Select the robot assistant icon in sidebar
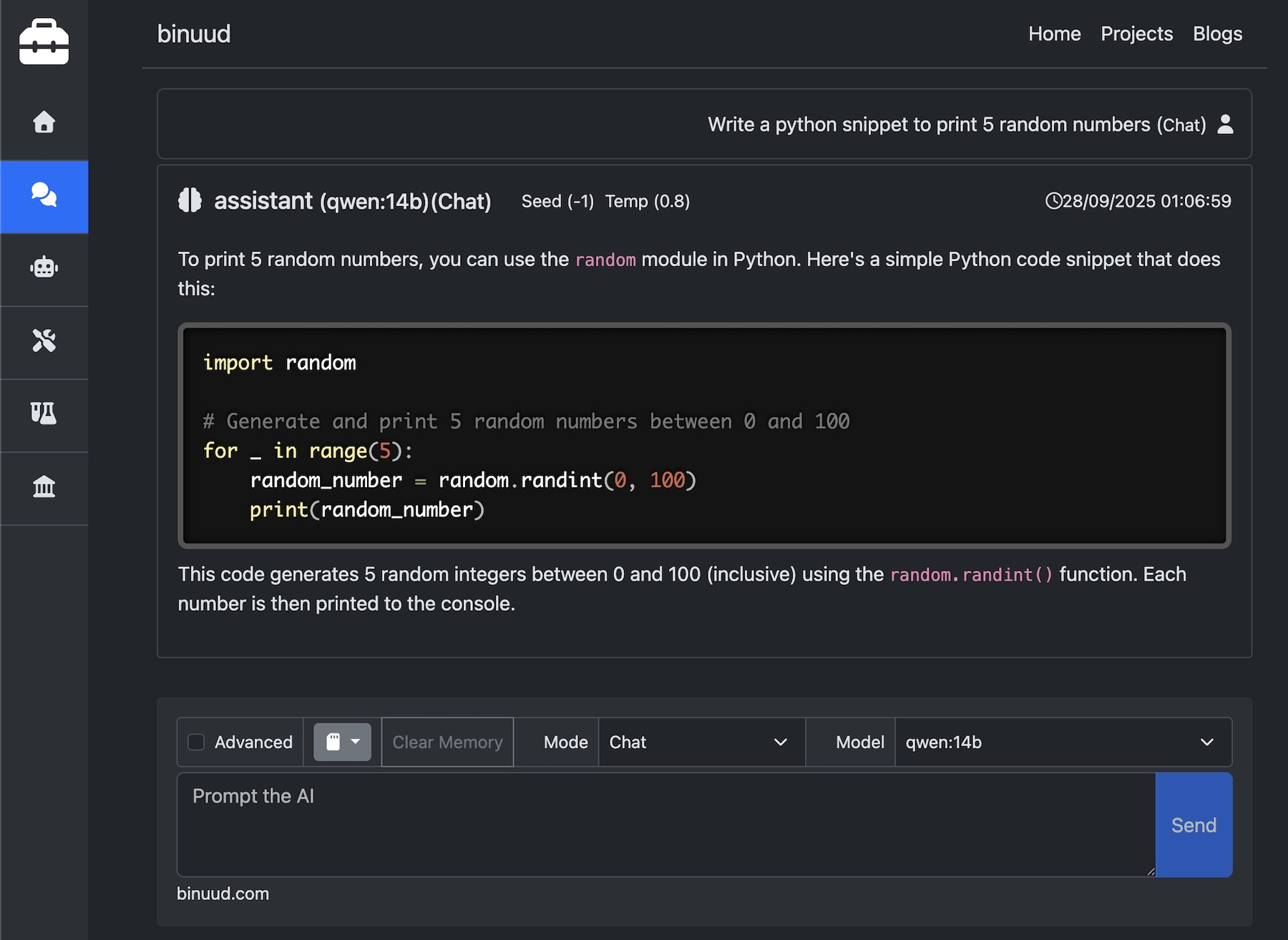Viewport: 1288px width, 940px height. 44,269
